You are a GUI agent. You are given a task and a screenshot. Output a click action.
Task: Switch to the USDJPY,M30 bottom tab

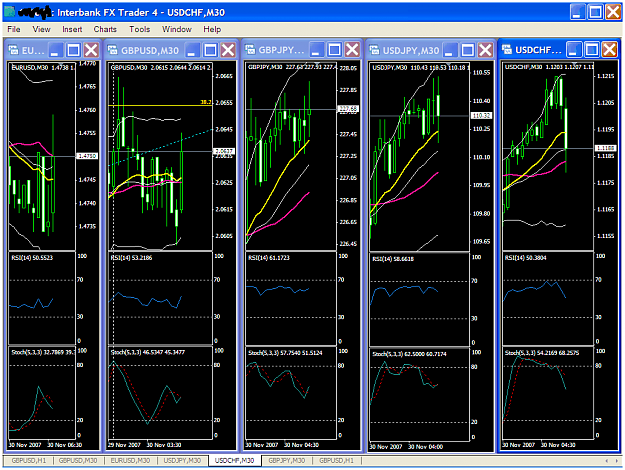point(182,460)
